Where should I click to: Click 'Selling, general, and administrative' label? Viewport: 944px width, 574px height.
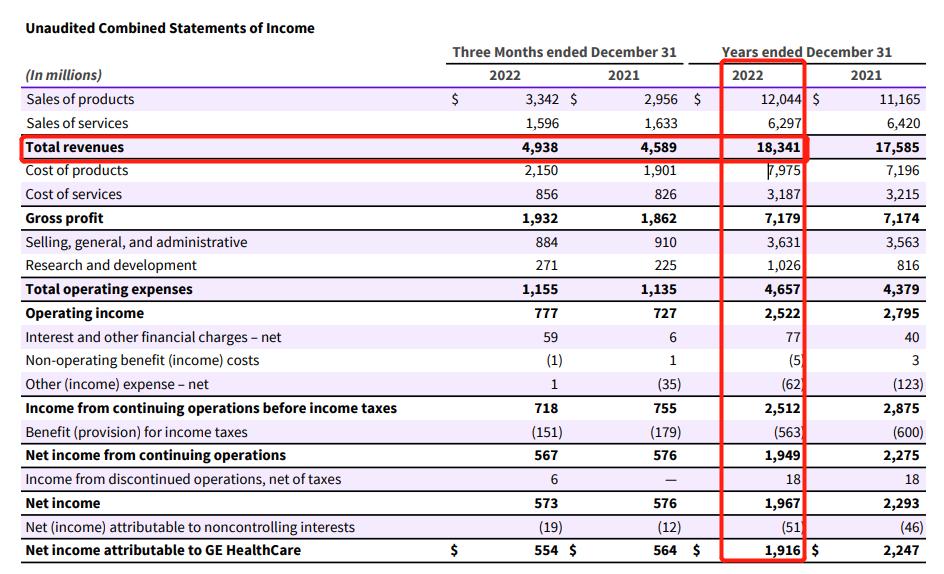tap(136, 242)
